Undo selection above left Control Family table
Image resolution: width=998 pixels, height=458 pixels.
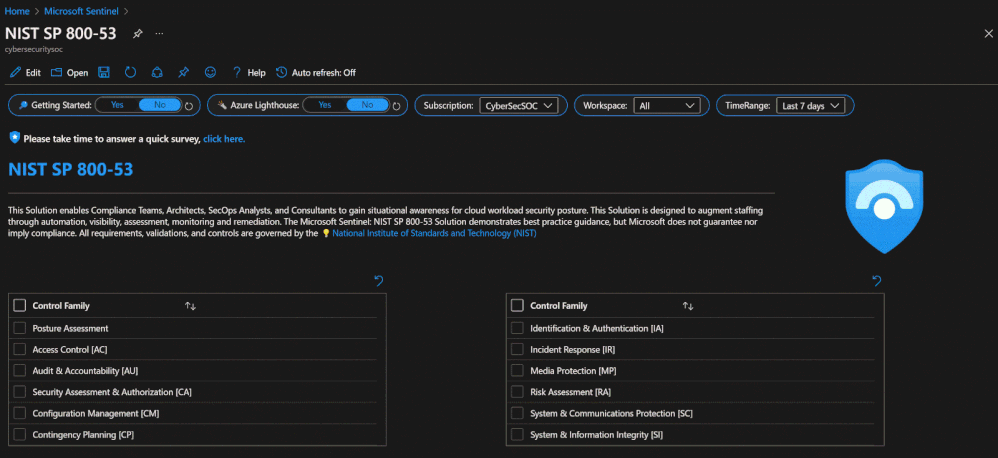coord(379,281)
